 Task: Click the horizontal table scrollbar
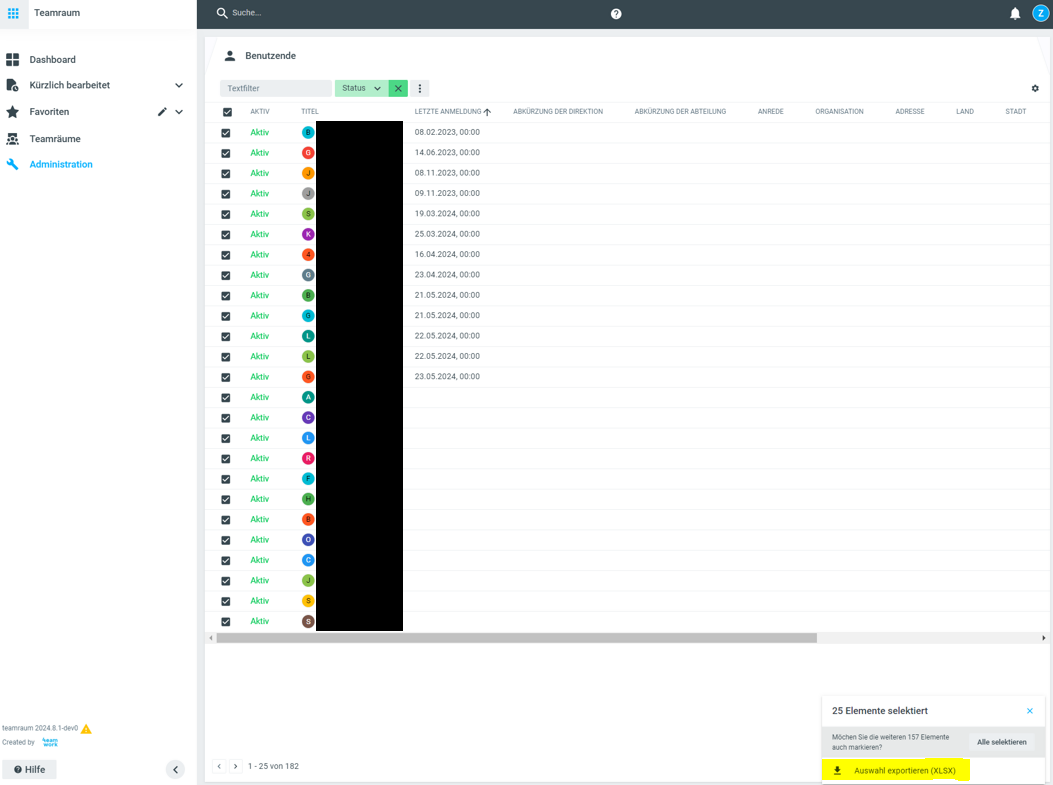tap(516, 638)
